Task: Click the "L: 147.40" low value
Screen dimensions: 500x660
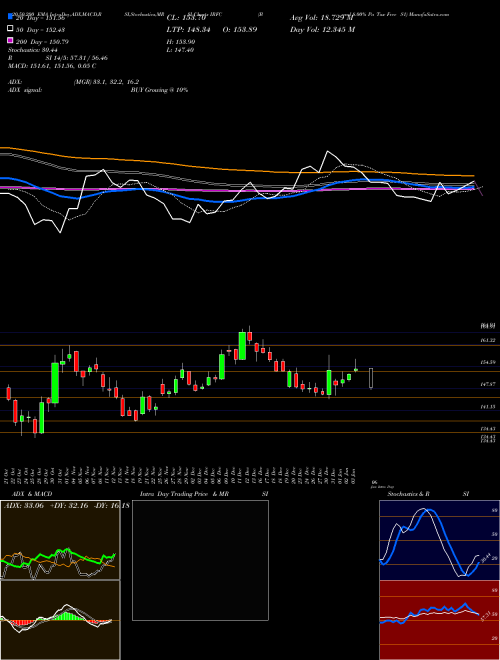Action: point(180,50)
